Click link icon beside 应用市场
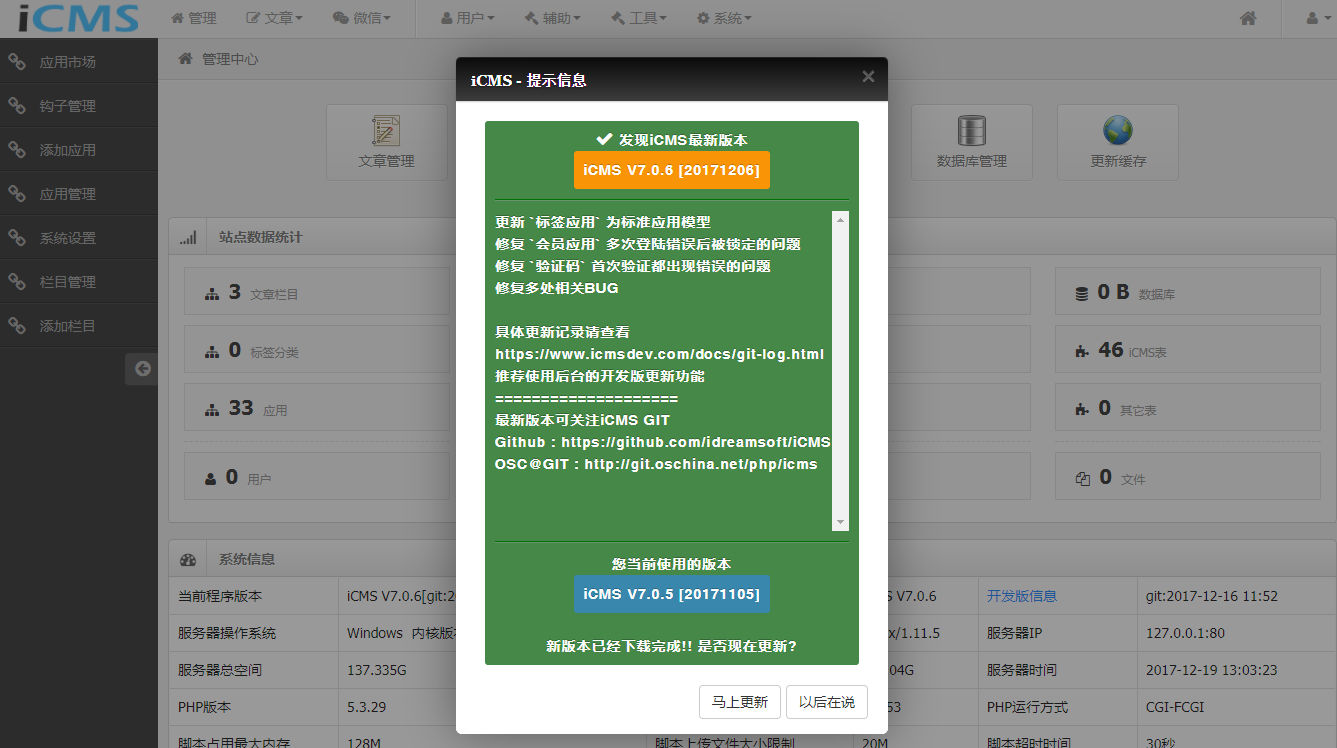This screenshot has height=748, width=1337. tap(17, 62)
